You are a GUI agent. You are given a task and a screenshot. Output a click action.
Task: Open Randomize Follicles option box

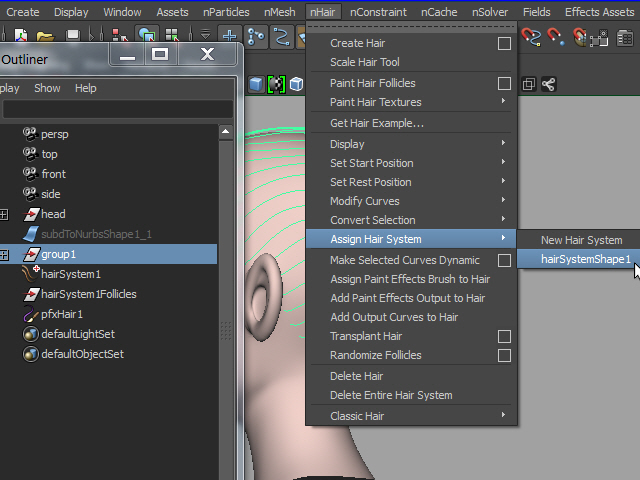(504, 356)
